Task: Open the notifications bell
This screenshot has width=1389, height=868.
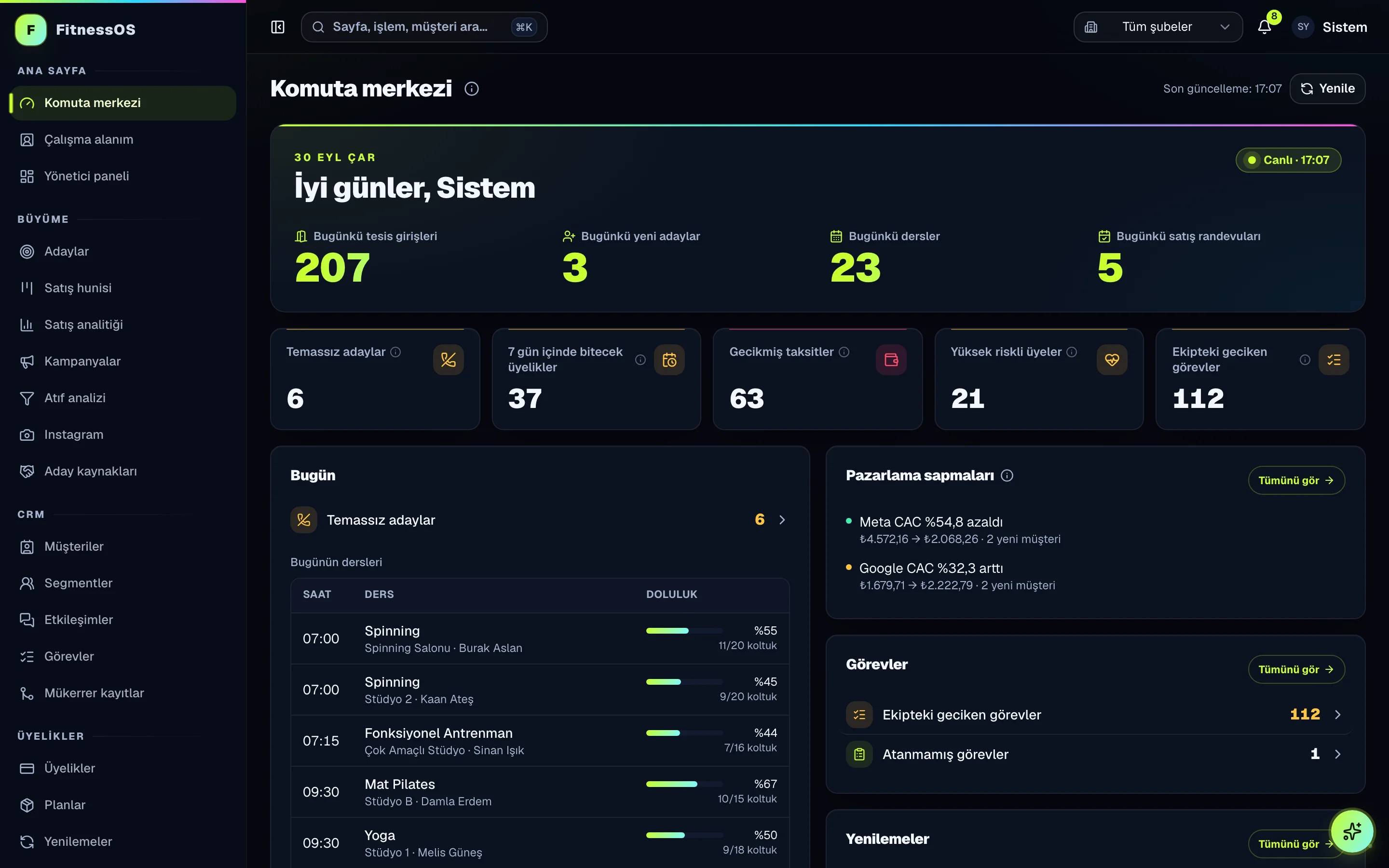Action: [1265, 27]
